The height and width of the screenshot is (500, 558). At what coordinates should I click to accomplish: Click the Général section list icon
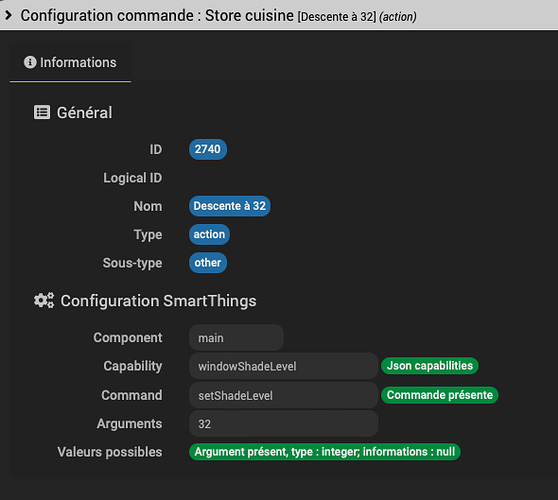[x=42, y=112]
